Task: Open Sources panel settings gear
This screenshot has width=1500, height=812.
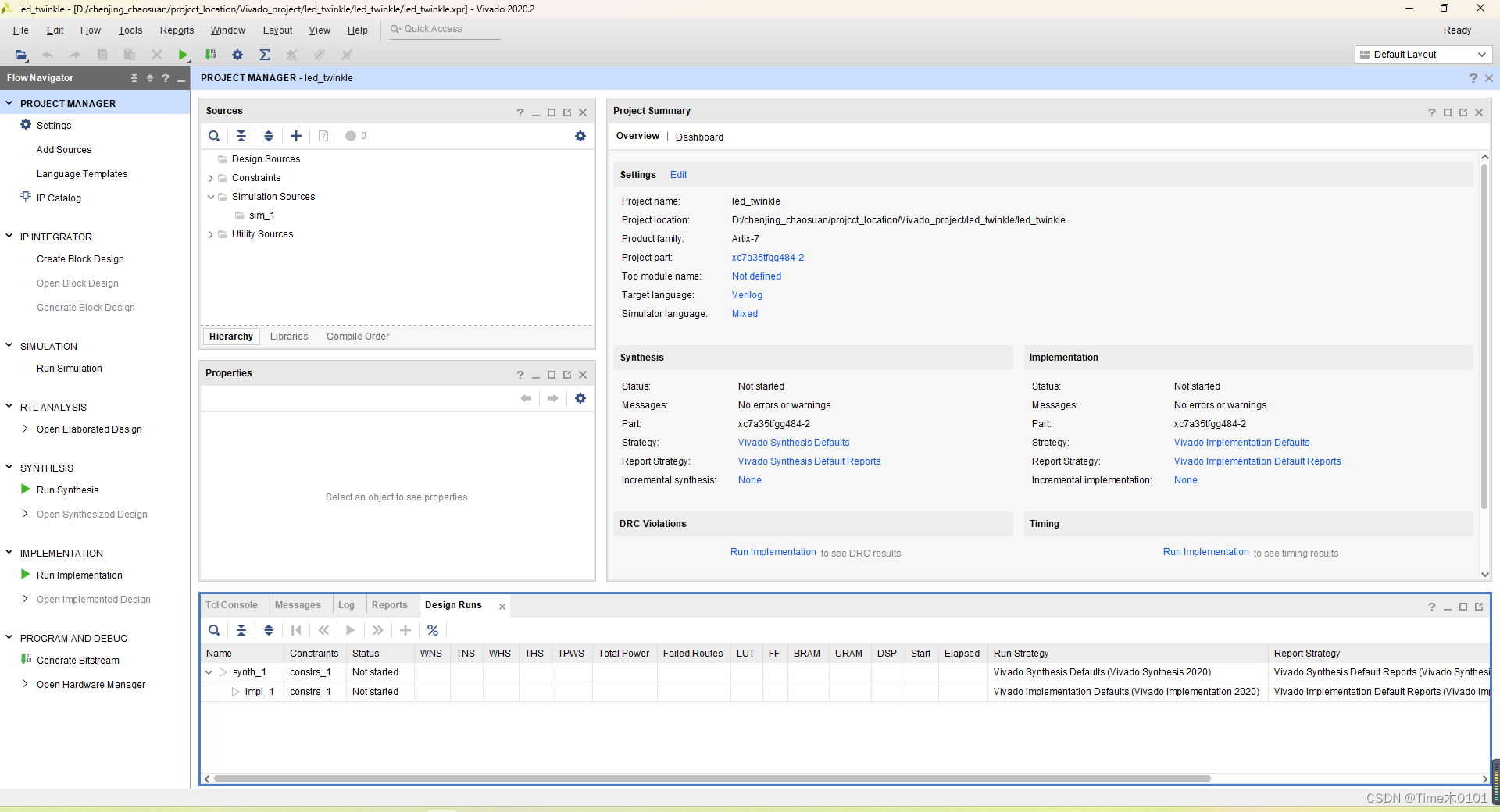Action: point(580,136)
